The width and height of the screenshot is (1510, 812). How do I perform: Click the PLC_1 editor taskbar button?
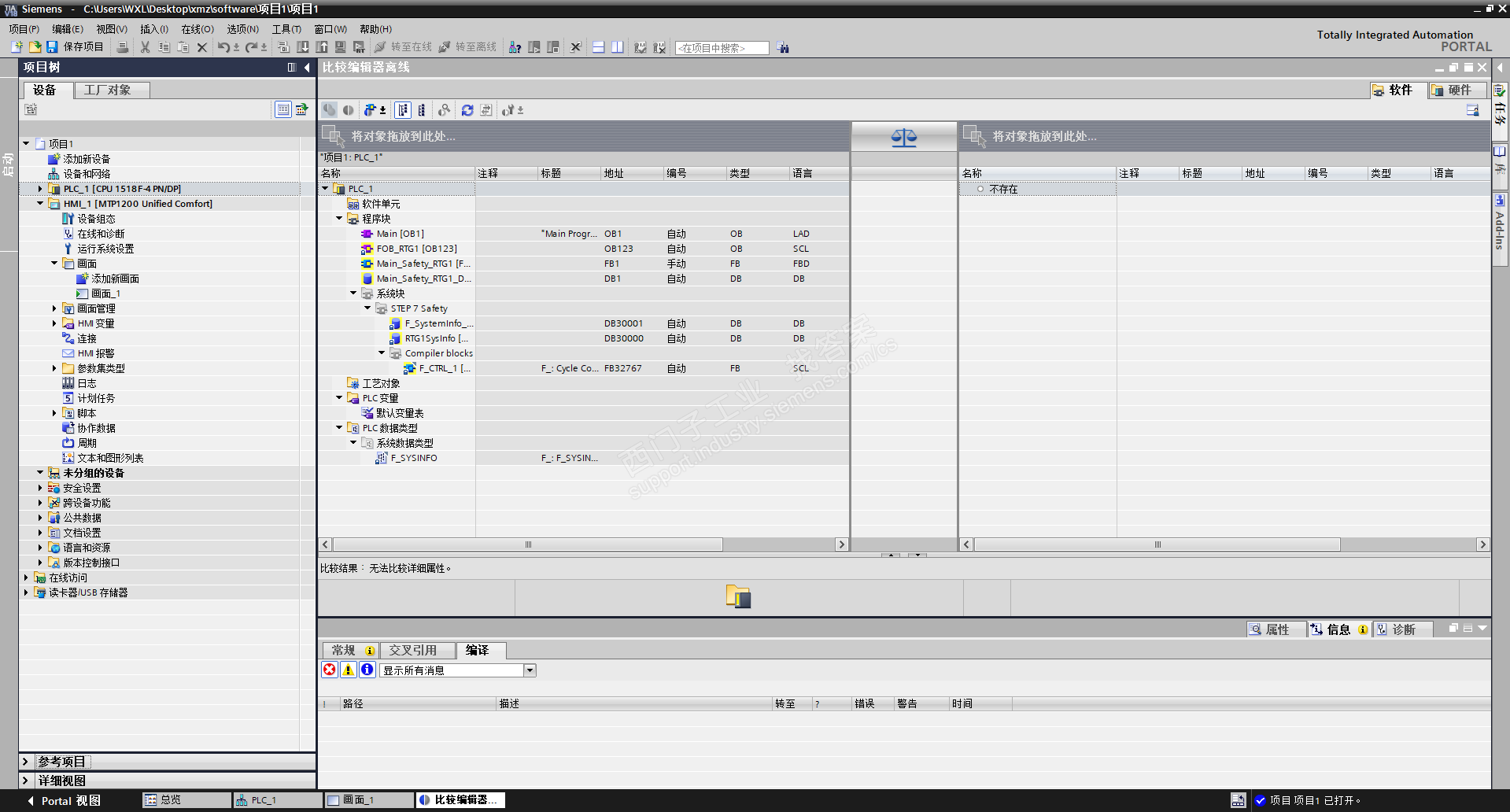(x=279, y=800)
